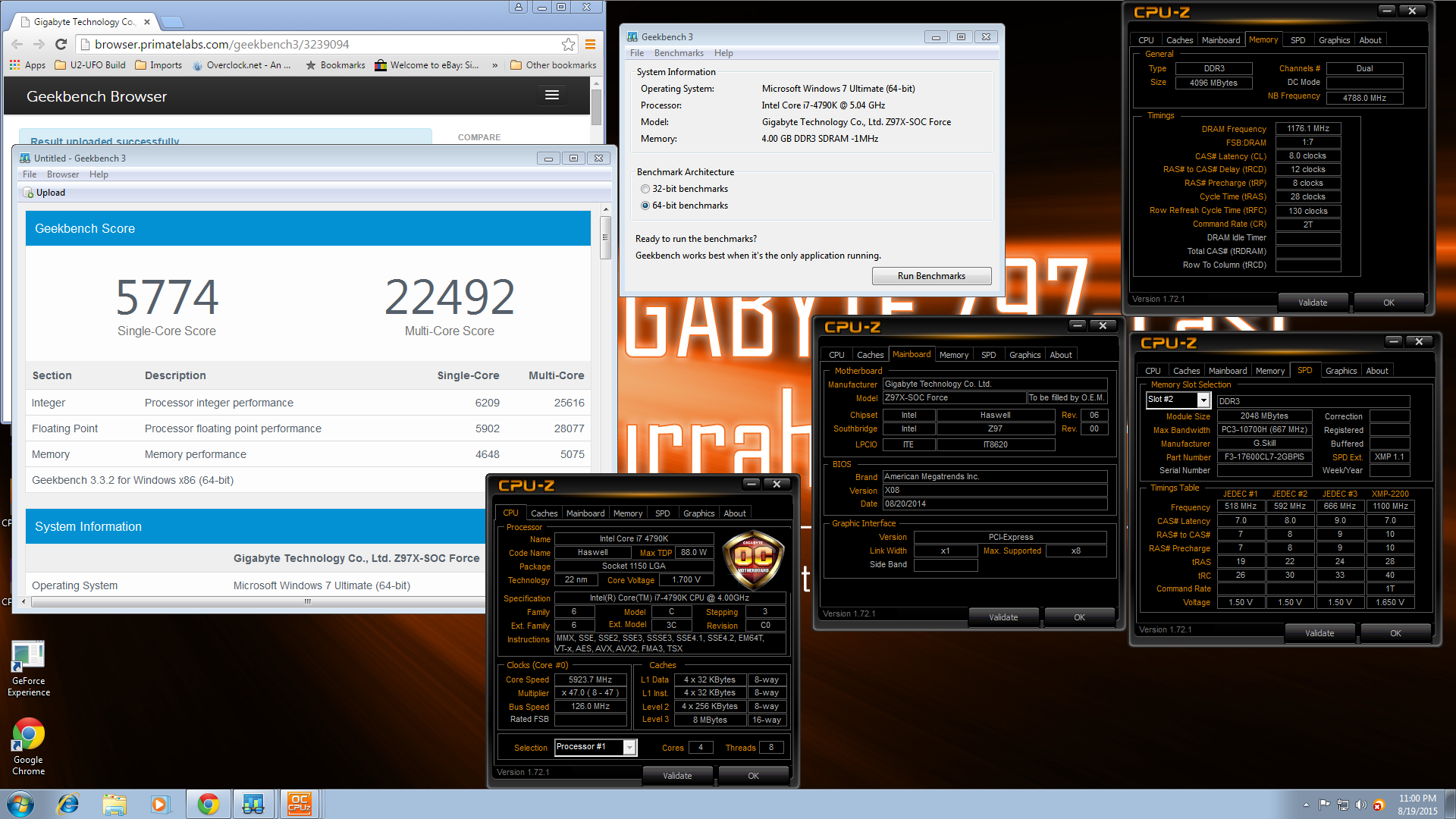Expand Processor #1 selection dropdown
Screen dimensions: 1456x819
(629, 747)
